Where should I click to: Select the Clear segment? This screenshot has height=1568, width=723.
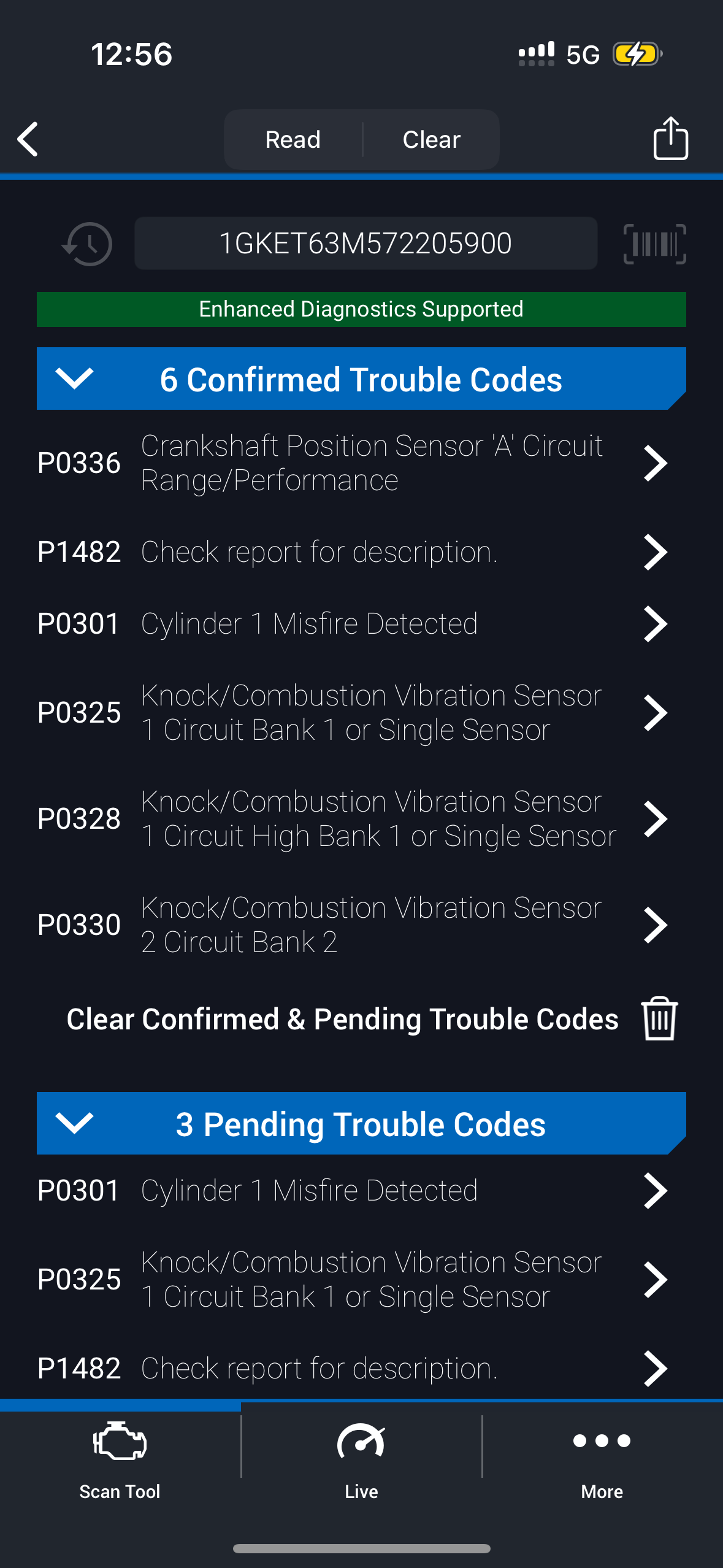[x=431, y=140]
